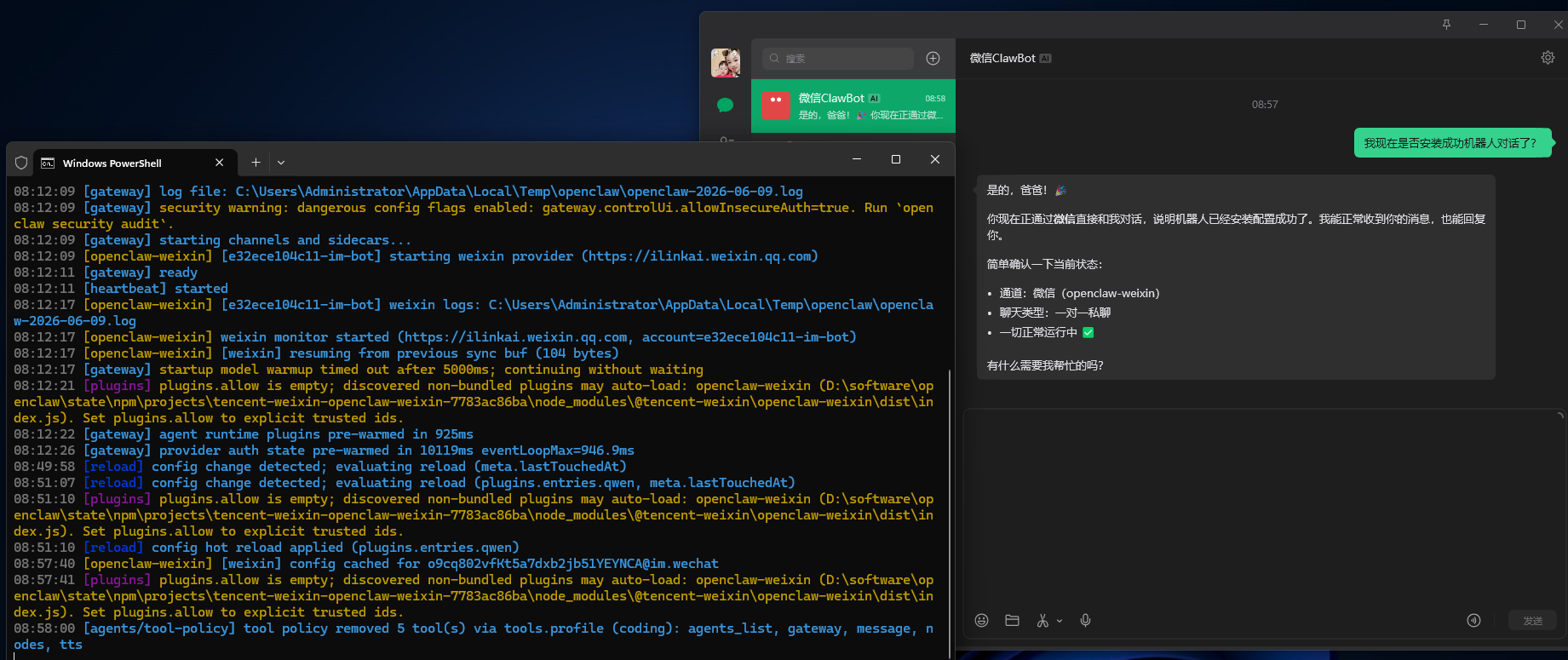1568x660 pixels.
Task: Click the https://ilinkai.weixin.qq.com provider URL at 08:12:09
Action: click(x=699, y=256)
